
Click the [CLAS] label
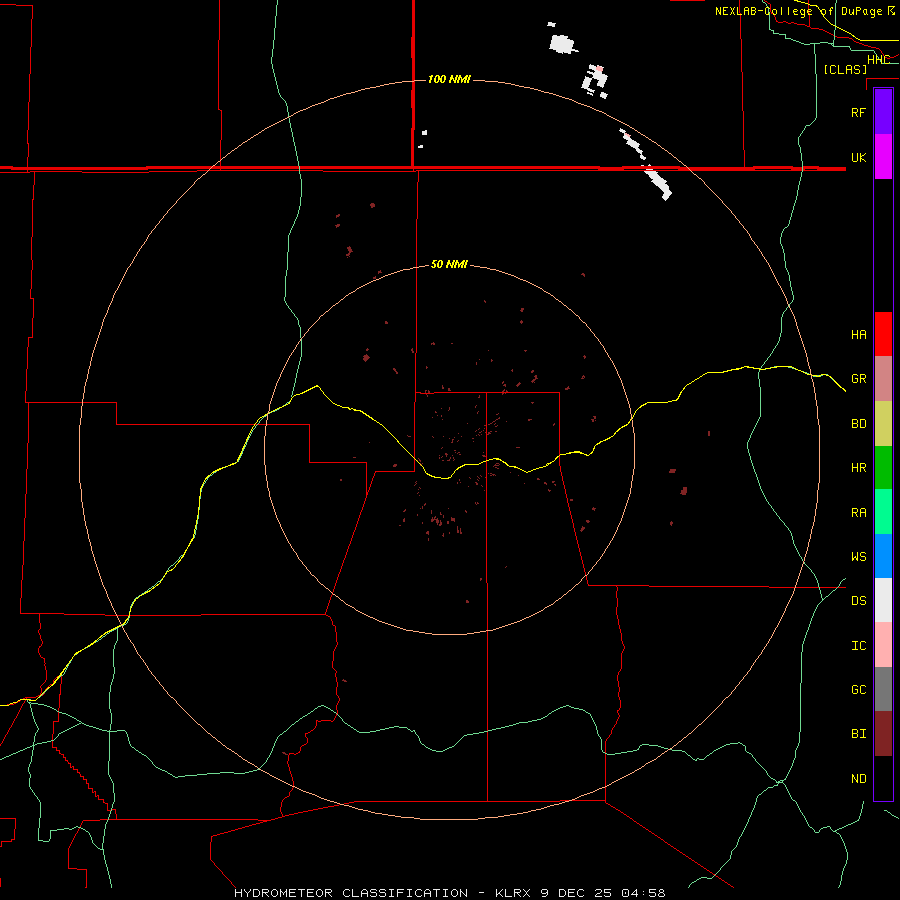click(x=845, y=69)
